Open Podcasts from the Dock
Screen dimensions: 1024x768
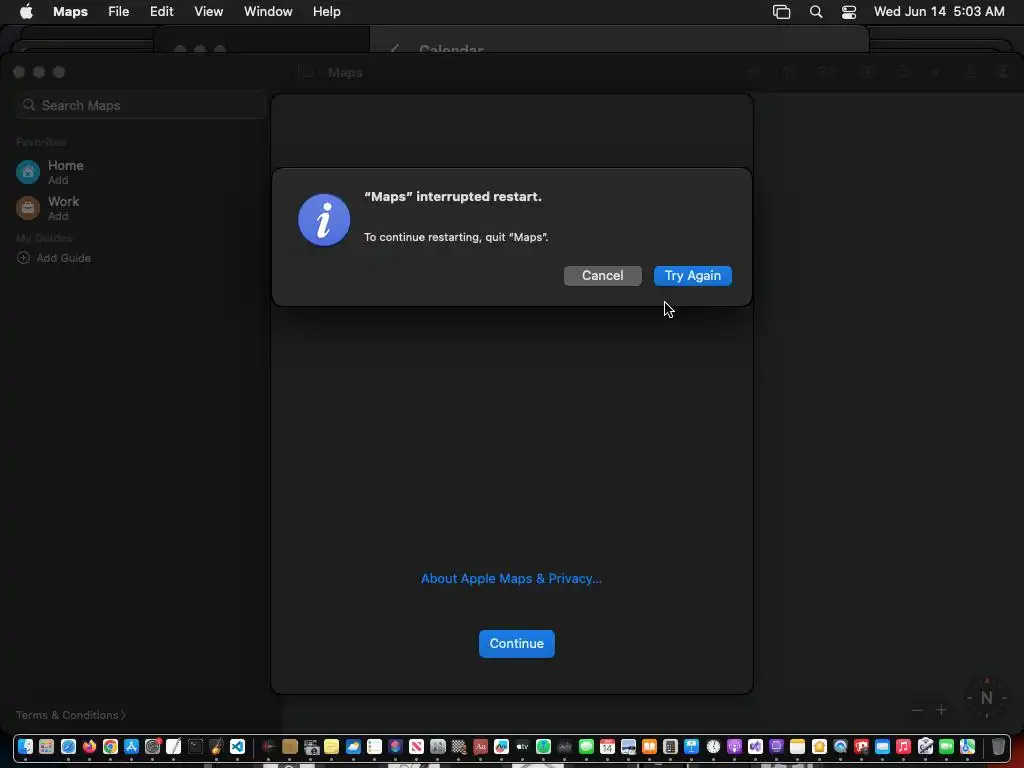coord(734,746)
